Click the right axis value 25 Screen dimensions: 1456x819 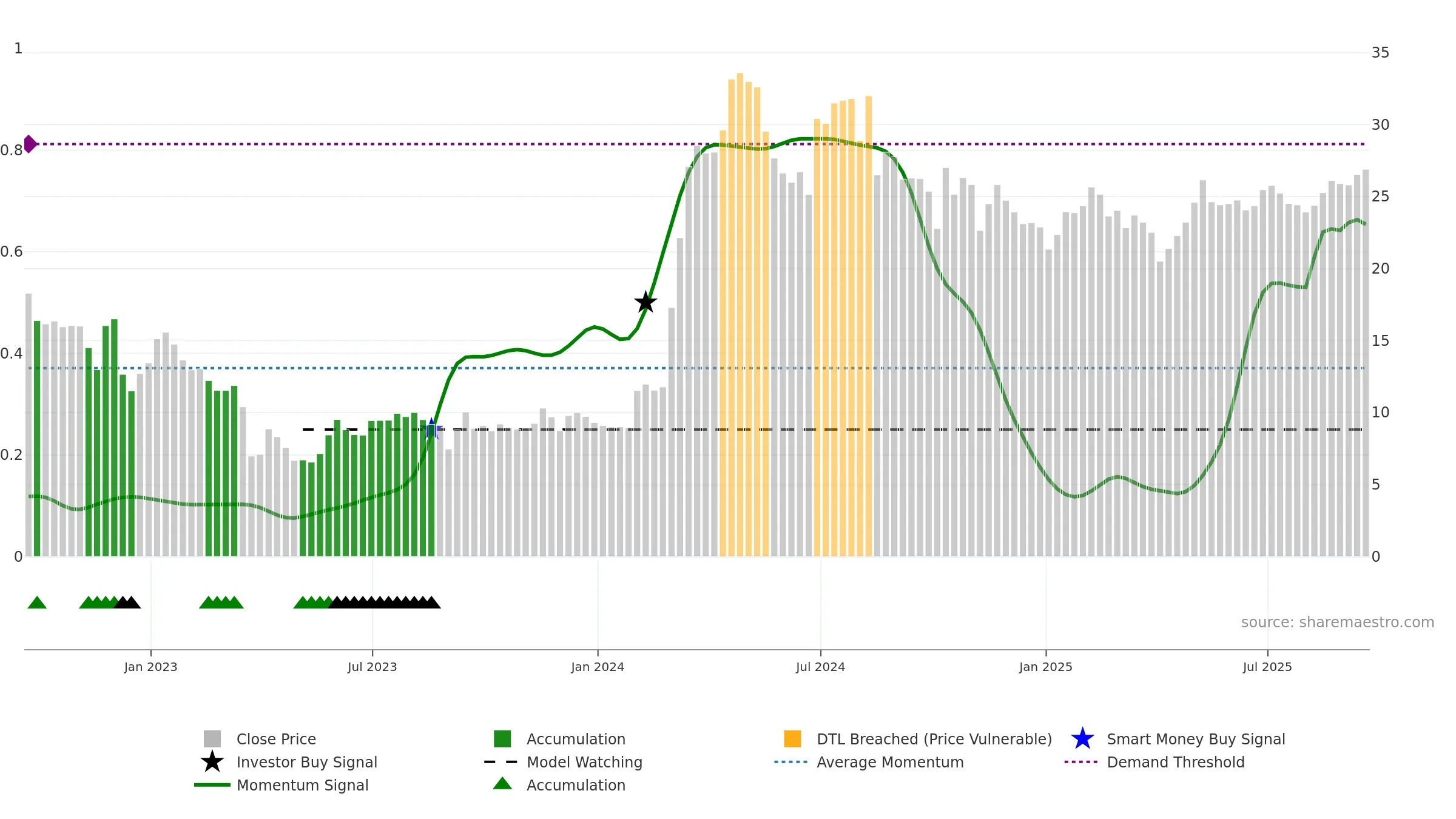(x=1380, y=197)
